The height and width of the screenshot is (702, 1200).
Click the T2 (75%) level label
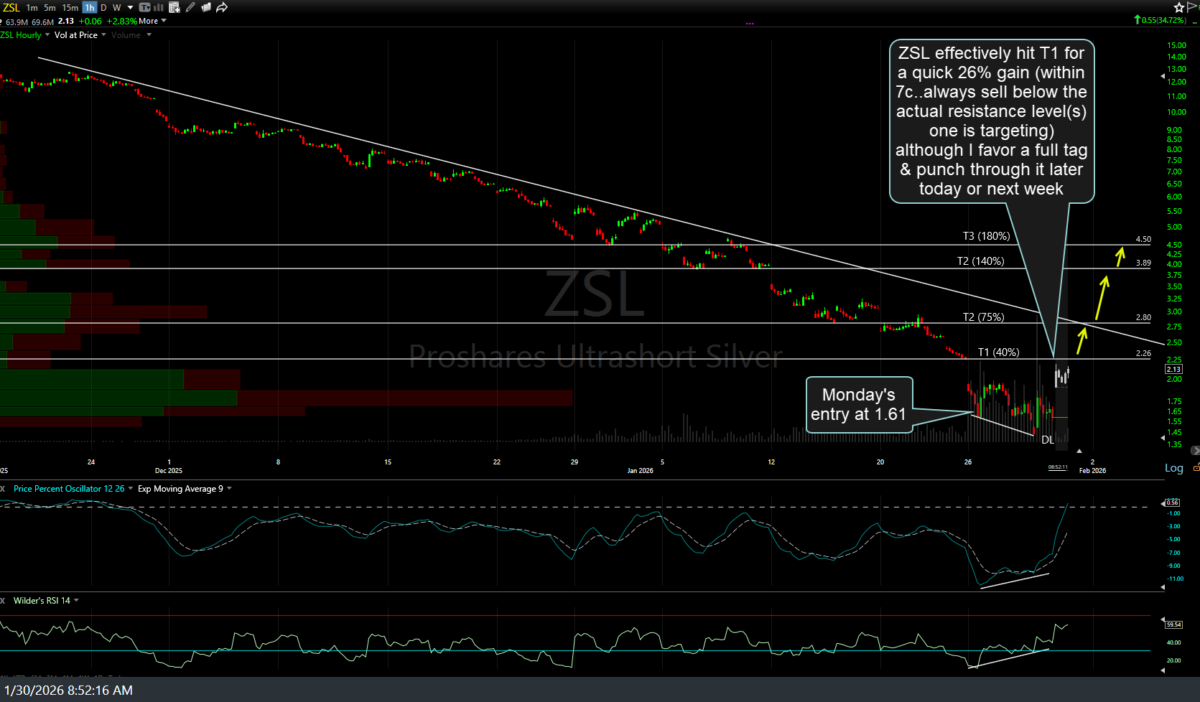984,317
